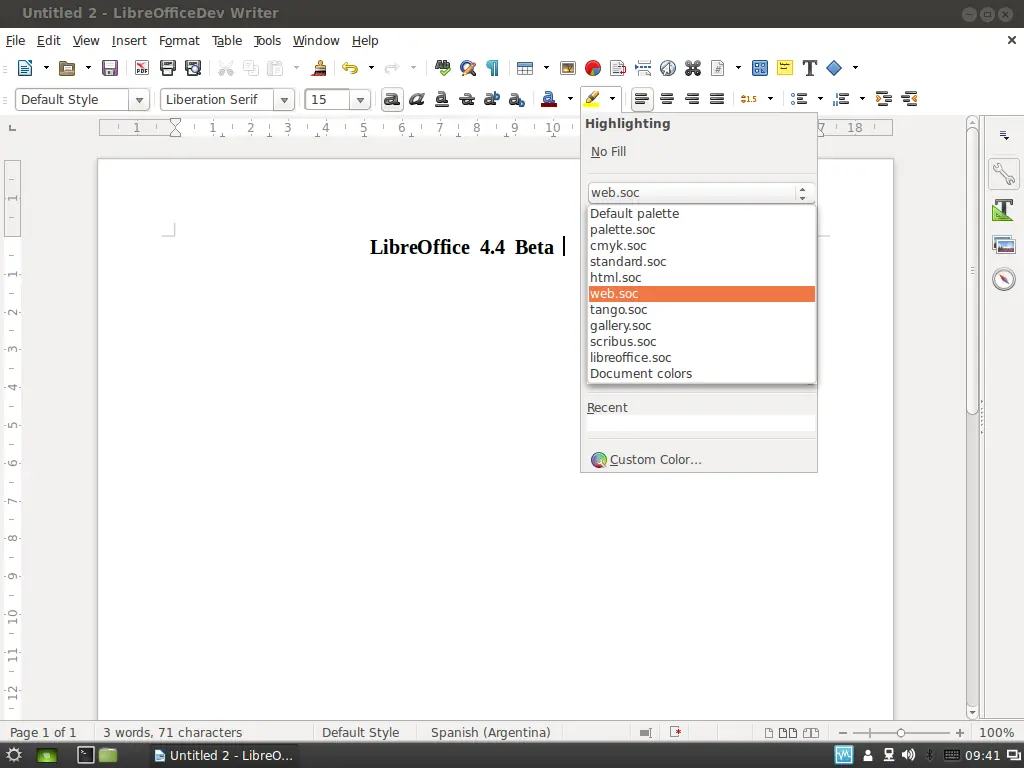Select book view layout icon

click(x=810, y=733)
